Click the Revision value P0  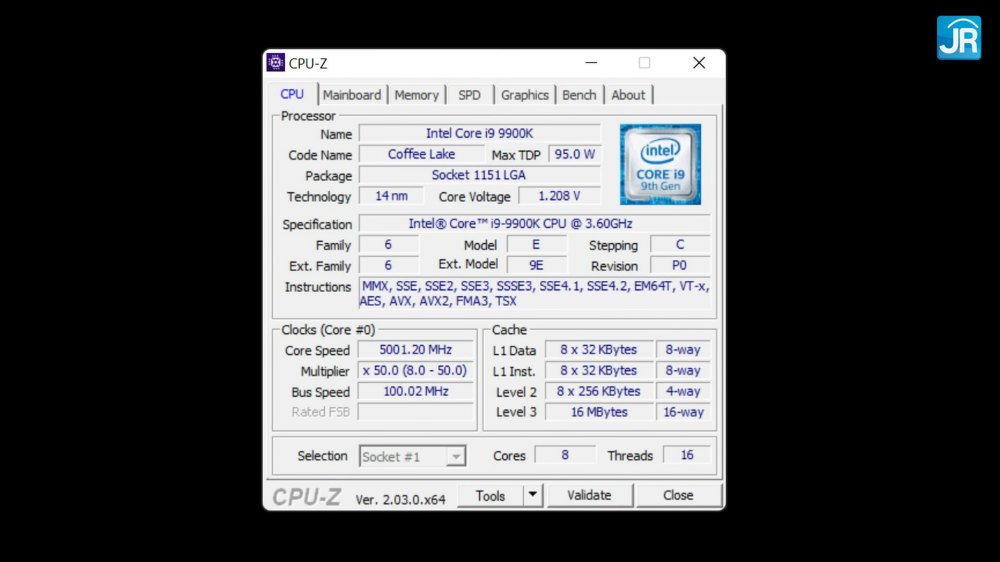tap(680, 265)
